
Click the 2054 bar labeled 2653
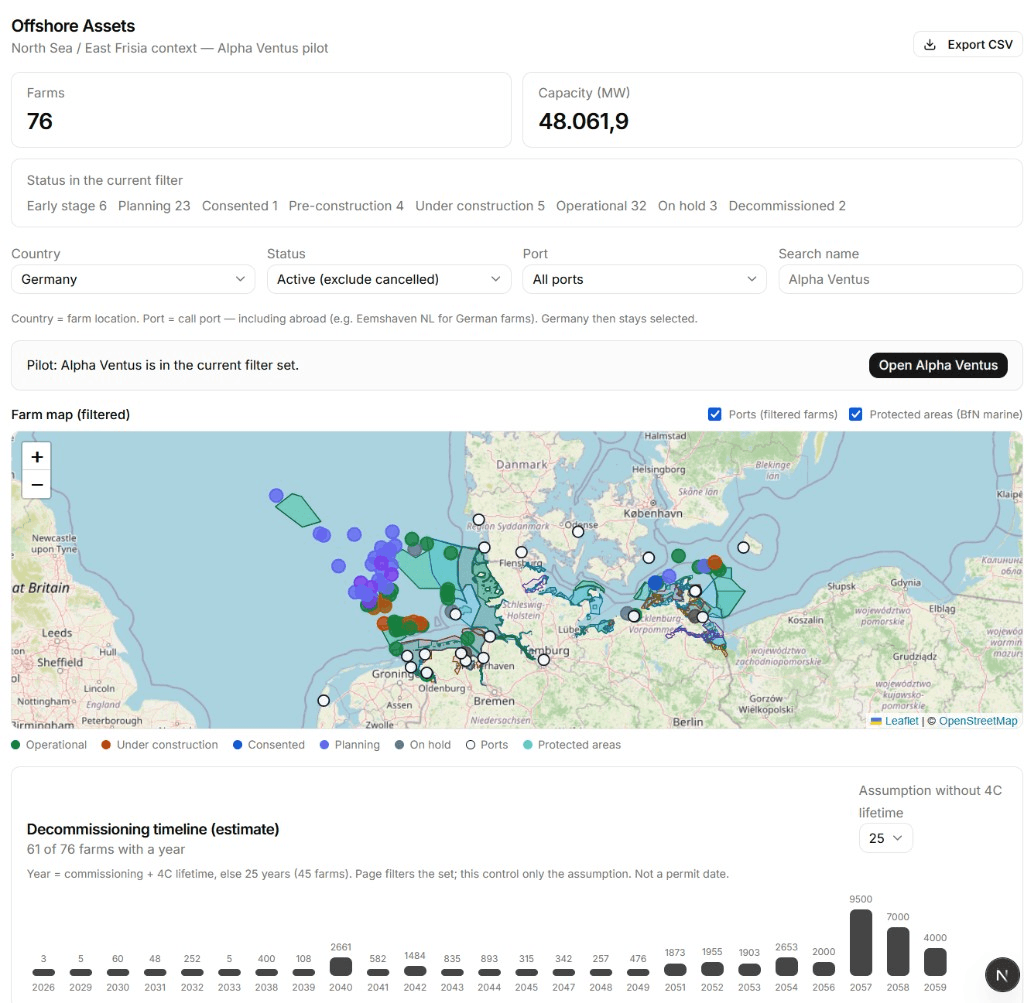tap(786, 966)
